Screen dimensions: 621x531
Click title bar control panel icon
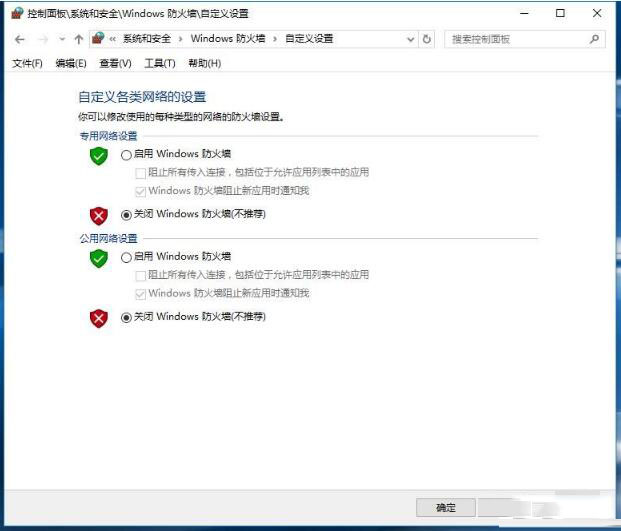coord(17,13)
